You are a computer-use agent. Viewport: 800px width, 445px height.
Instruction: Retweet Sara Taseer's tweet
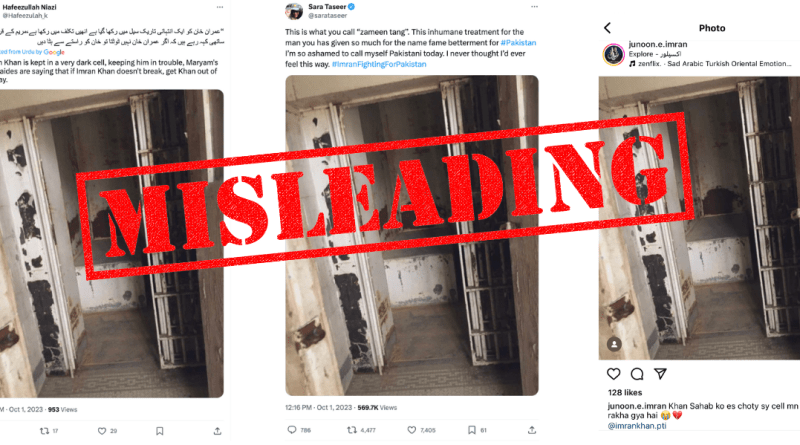tap(352, 430)
